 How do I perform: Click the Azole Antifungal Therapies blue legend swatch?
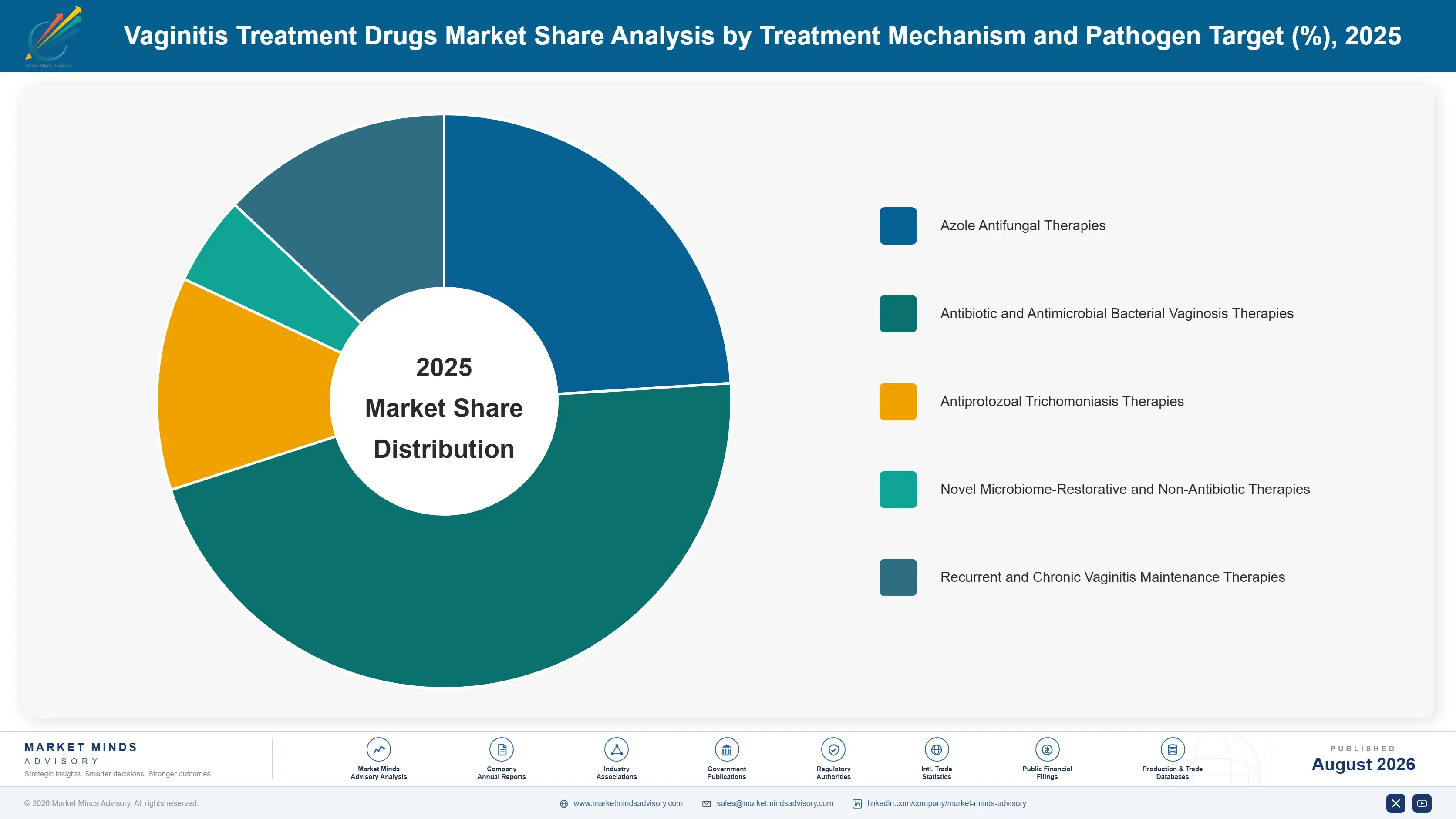897,226
